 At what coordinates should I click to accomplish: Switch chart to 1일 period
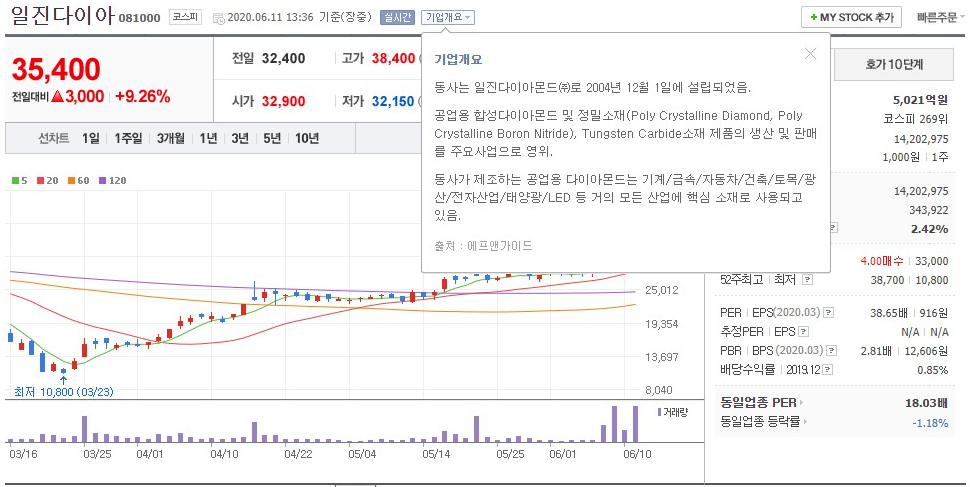point(90,139)
